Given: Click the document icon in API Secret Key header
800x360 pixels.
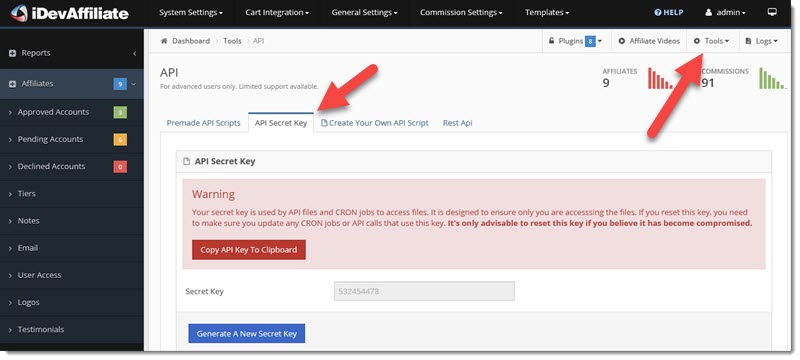Looking at the screenshot, I should point(186,161).
